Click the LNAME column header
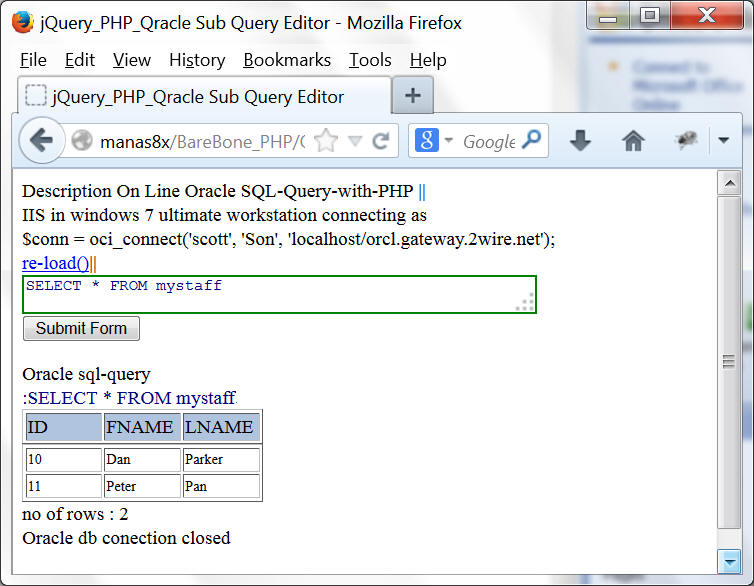This screenshot has height=586, width=754. pos(221,427)
